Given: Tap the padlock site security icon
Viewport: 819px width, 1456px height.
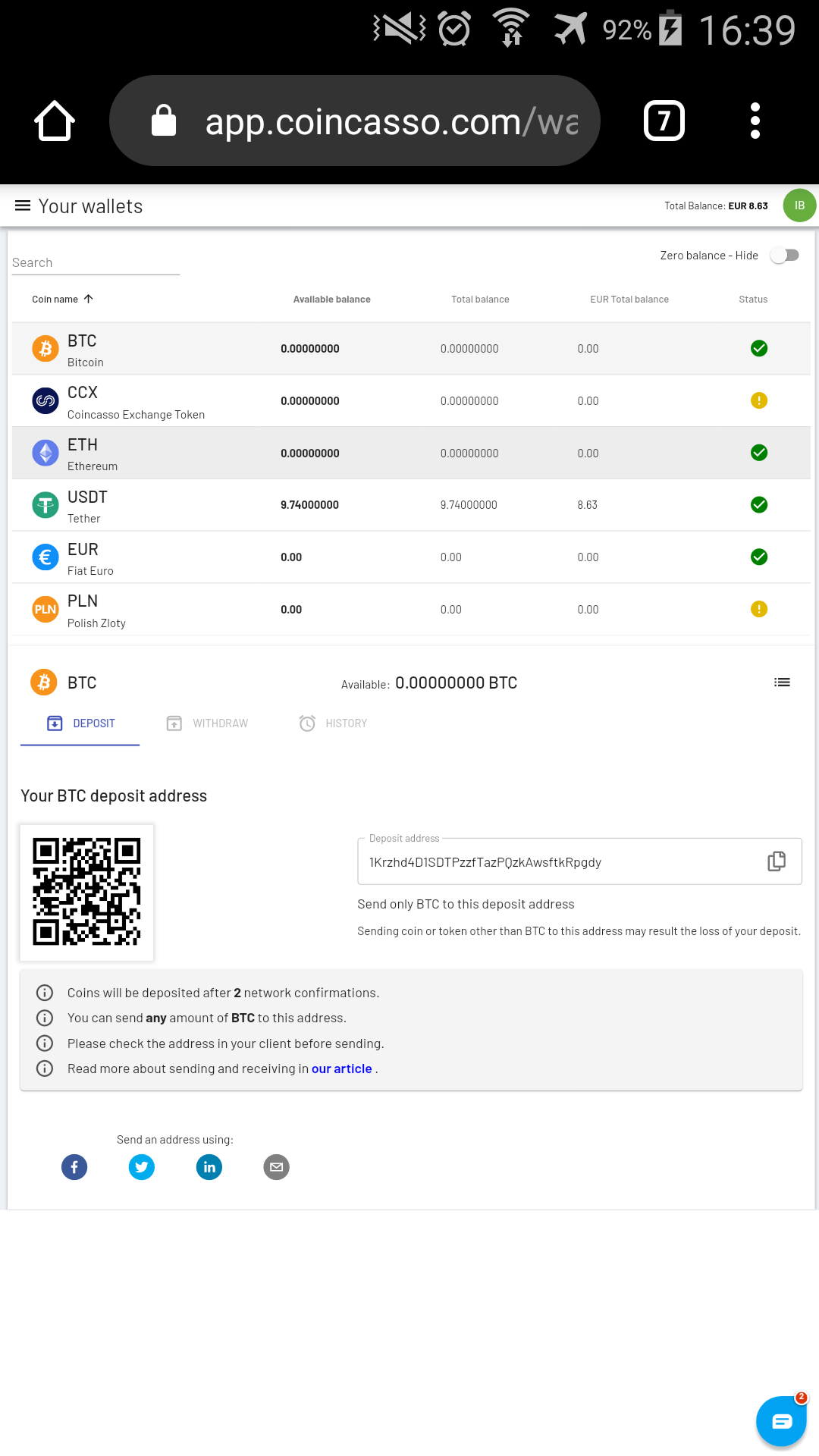Looking at the screenshot, I should coord(164,121).
